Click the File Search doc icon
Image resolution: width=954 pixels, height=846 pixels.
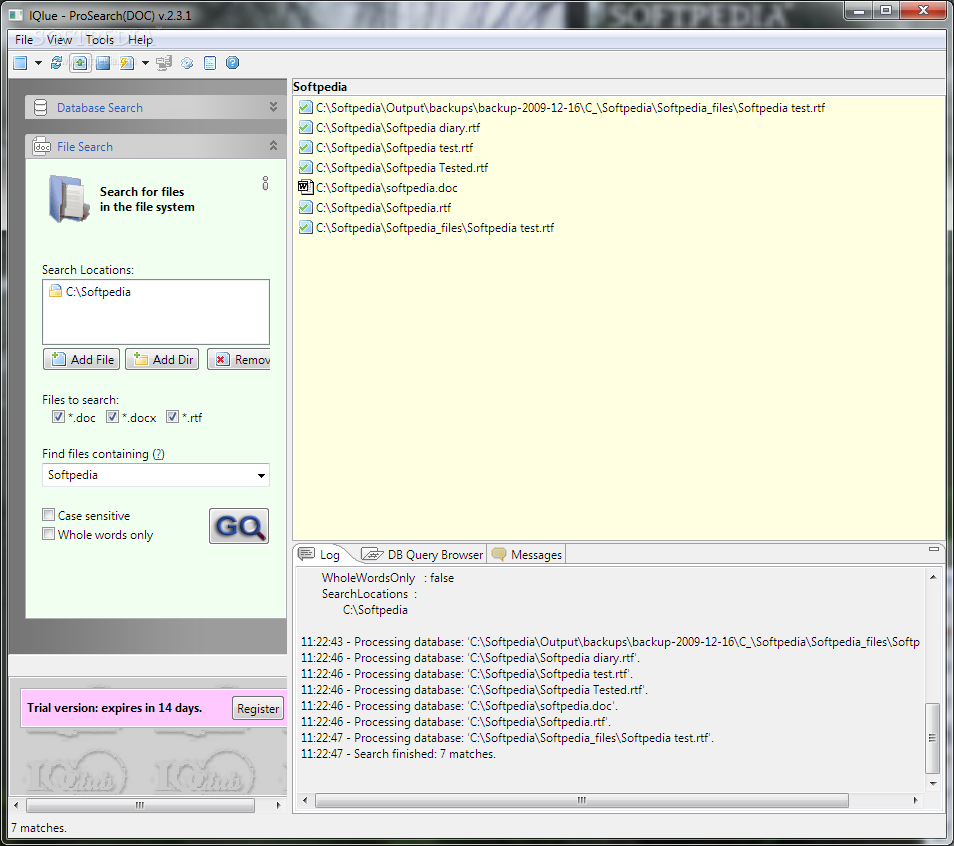(x=41, y=147)
